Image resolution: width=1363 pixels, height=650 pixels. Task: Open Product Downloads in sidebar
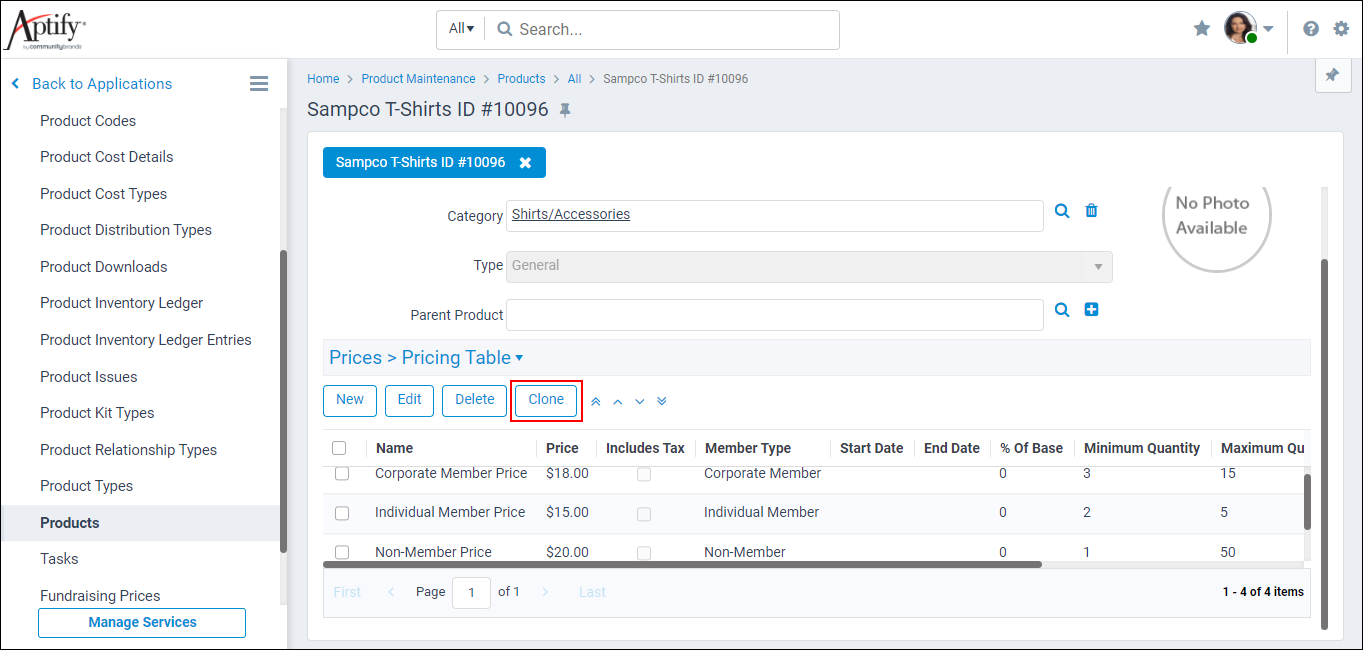[x=104, y=267]
